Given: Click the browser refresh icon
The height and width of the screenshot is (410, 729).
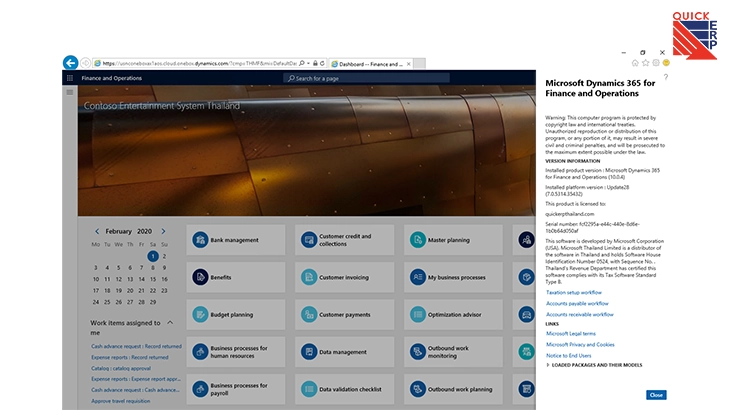Looking at the screenshot, I should click(x=322, y=63).
